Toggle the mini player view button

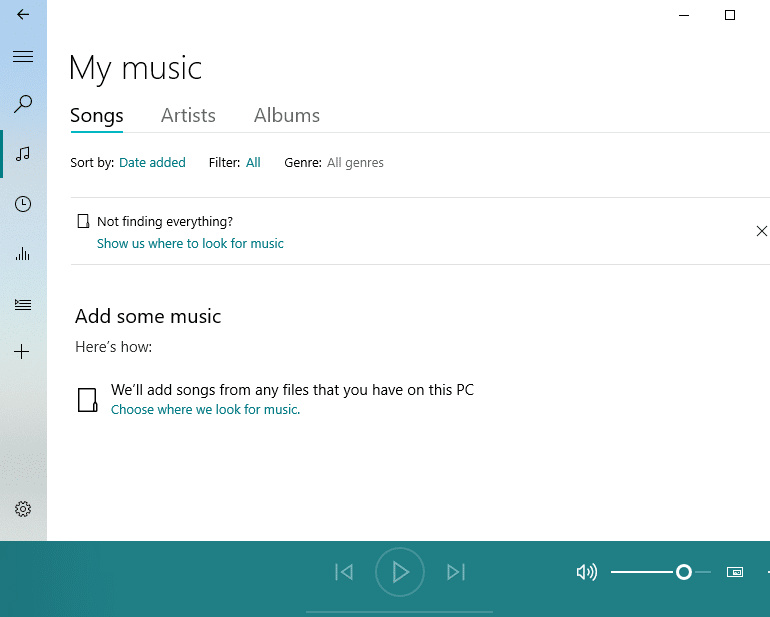coord(735,572)
